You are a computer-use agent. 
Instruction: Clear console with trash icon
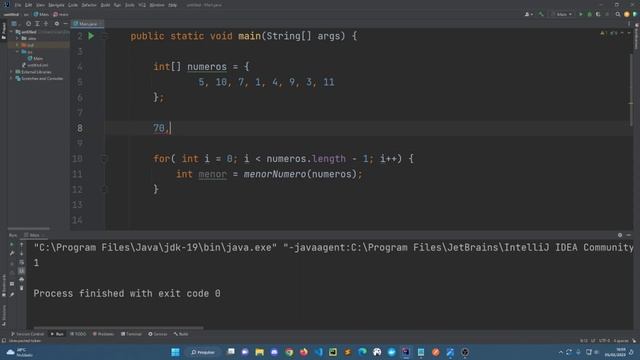pos(22,288)
